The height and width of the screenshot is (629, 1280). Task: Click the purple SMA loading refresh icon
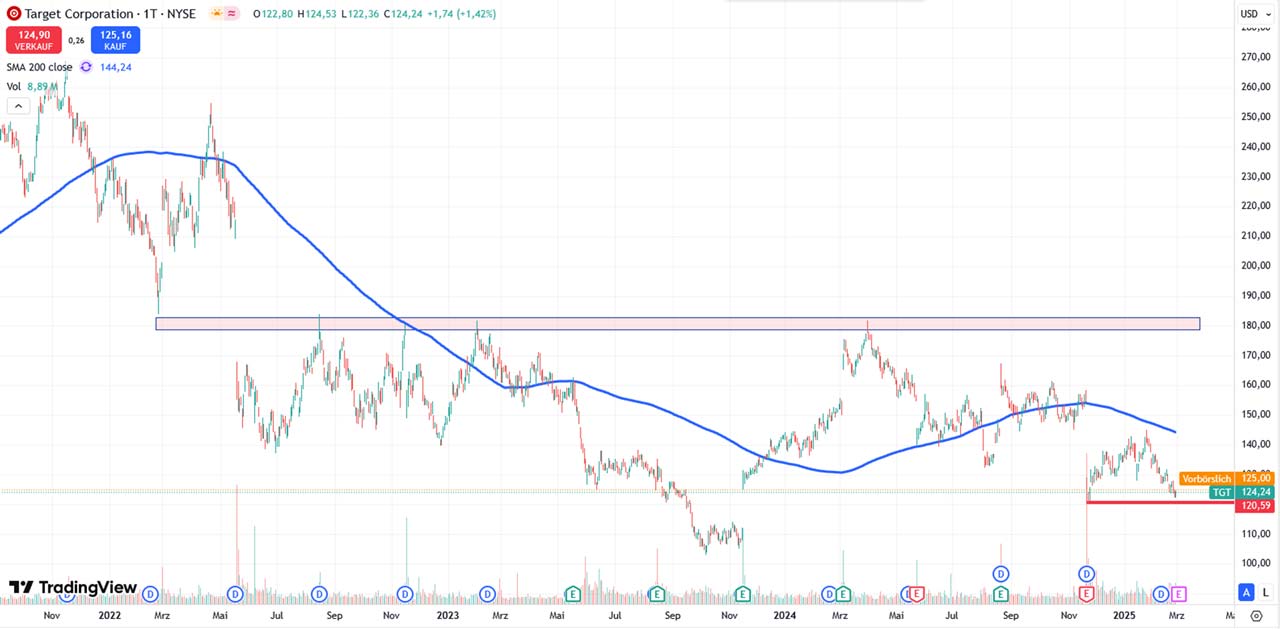(86, 67)
